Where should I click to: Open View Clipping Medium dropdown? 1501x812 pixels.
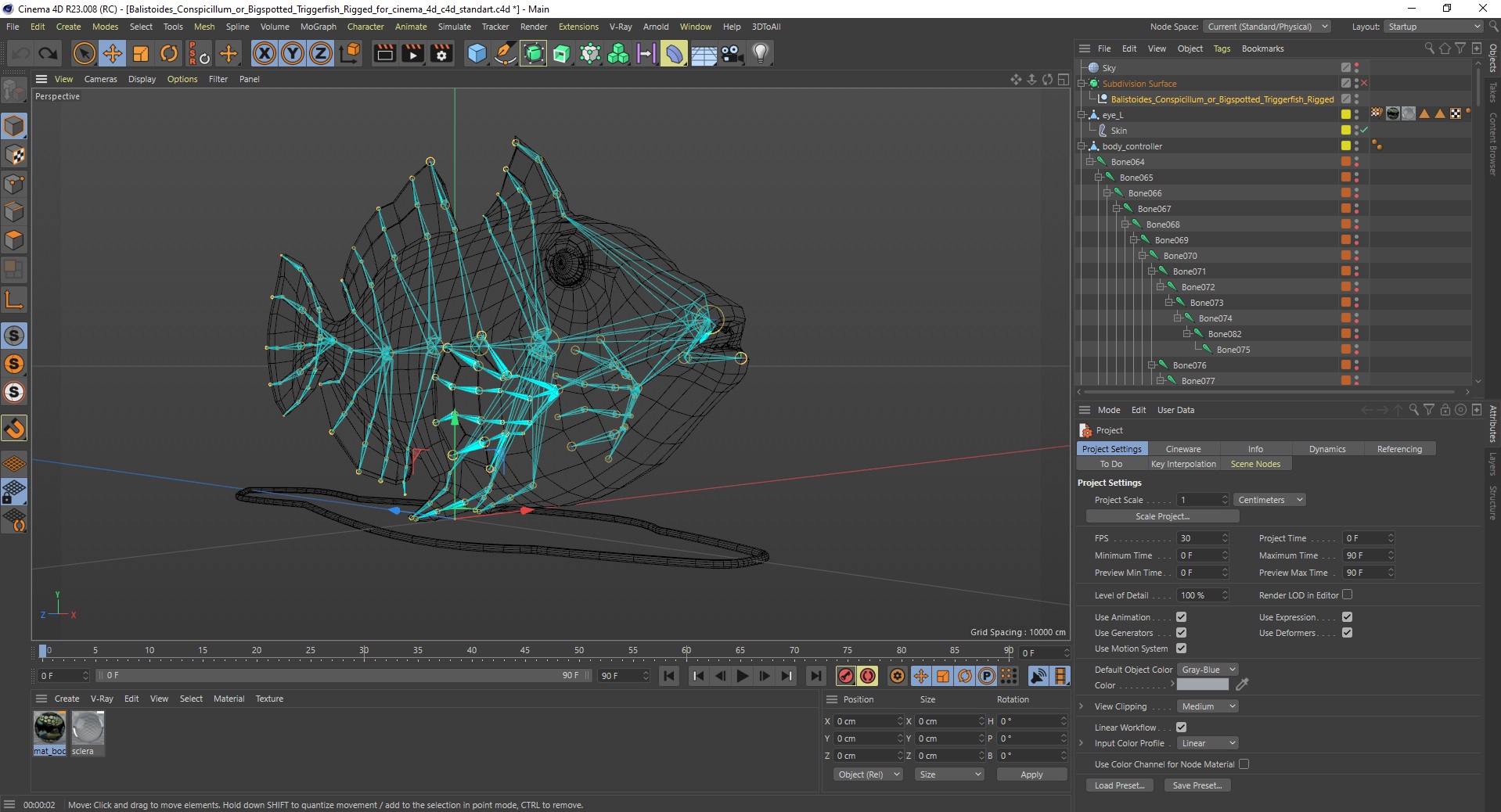click(x=1208, y=706)
